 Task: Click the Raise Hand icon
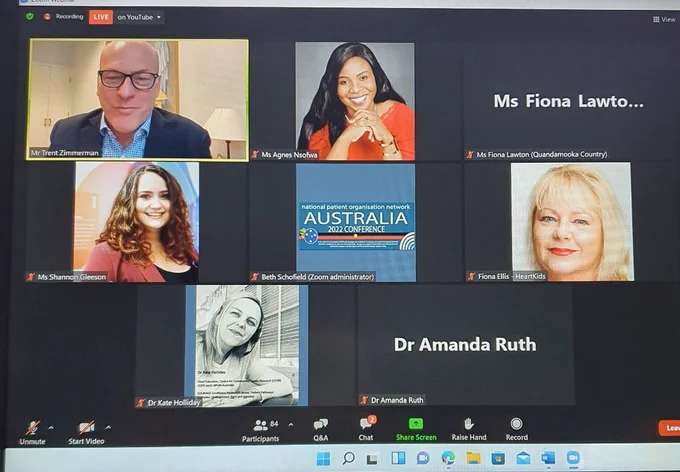pyautogui.click(x=469, y=423)
